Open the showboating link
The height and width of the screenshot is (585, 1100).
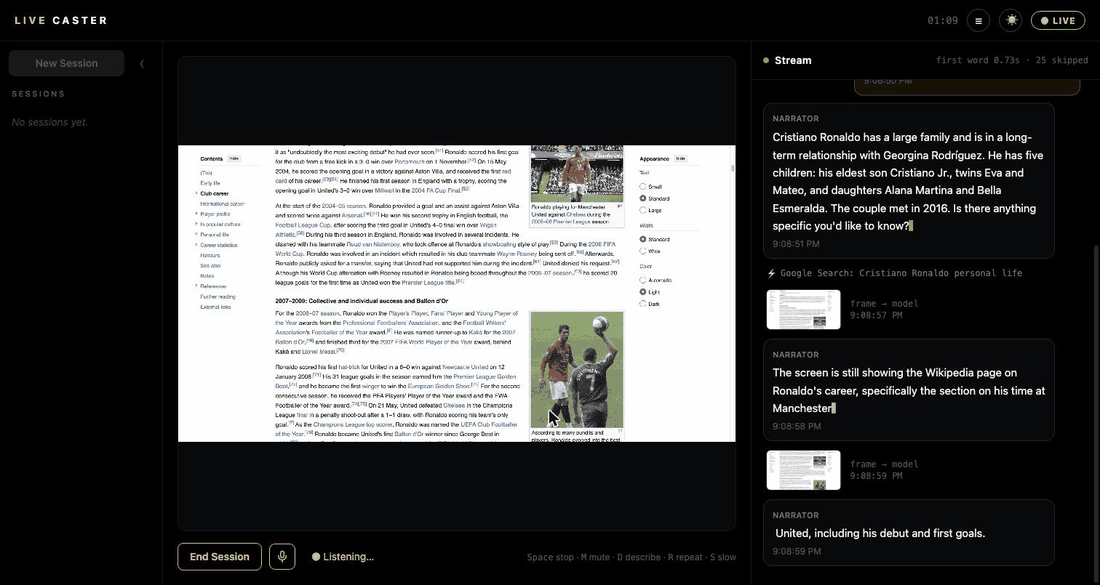pyautogui.click(x=501, y=243)
